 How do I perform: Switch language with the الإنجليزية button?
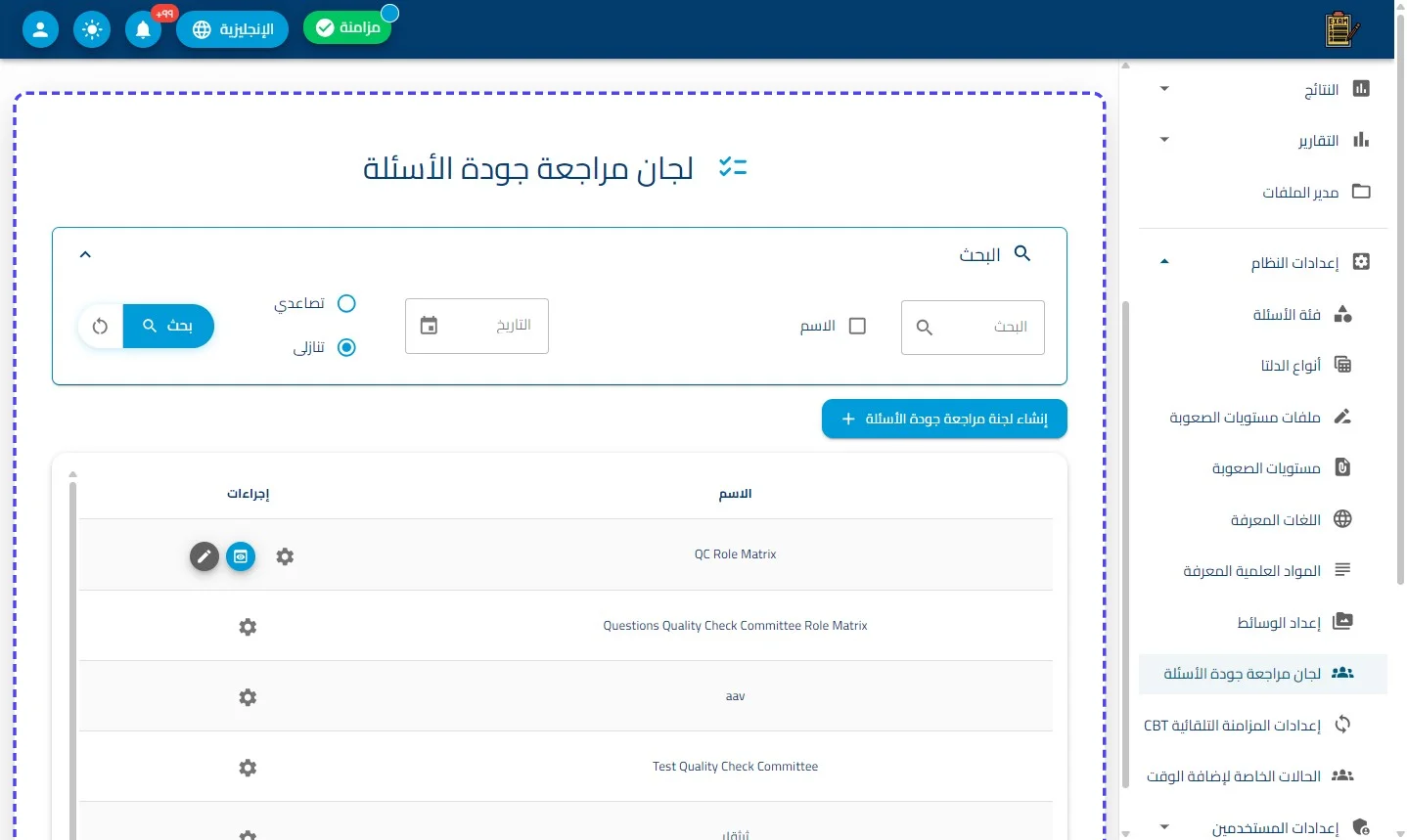(233, 29)
